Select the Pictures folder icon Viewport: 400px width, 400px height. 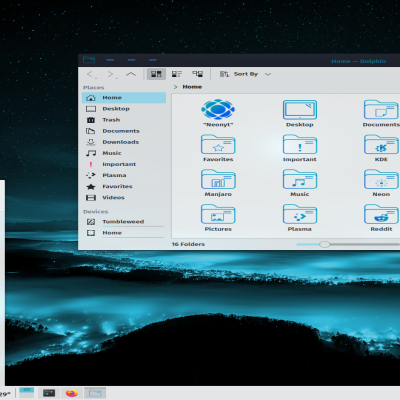click(x=218, y=214)
